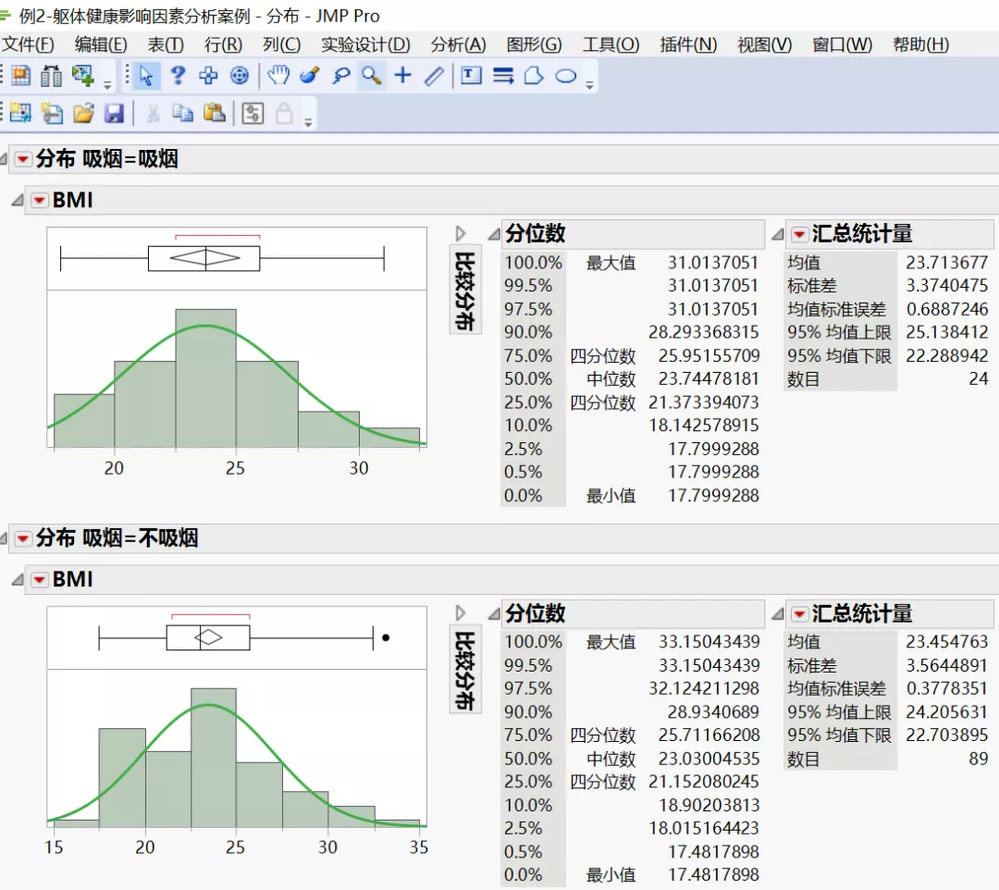Select the polygon shape tool
This screenshot has height=890, width=999.
point(534,76)
